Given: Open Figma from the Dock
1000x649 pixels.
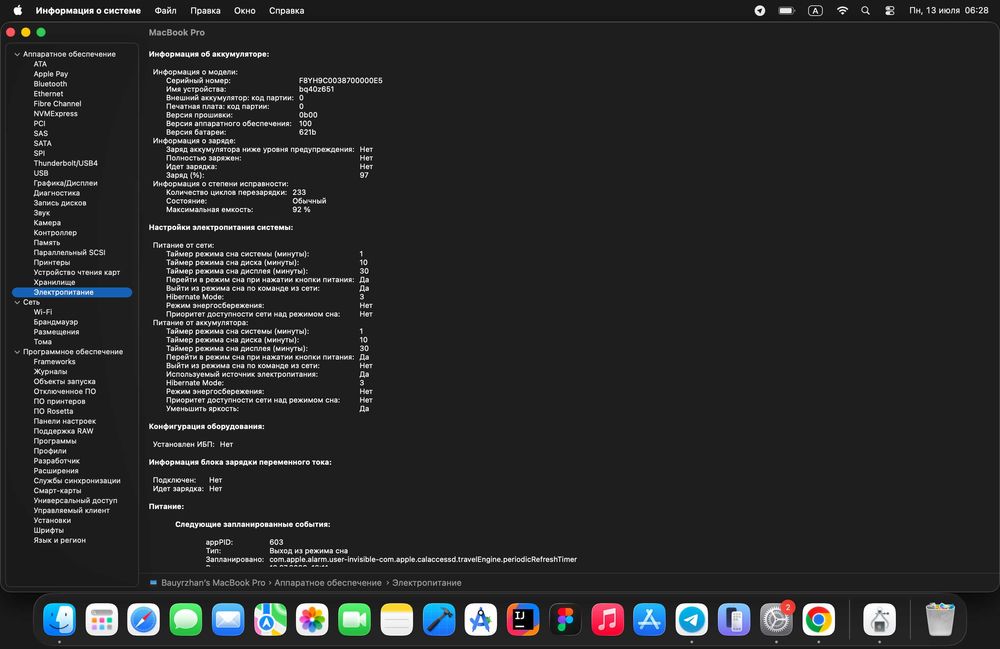Looking at the screenshot, I should pyautogui.click(x=565, y=619).
